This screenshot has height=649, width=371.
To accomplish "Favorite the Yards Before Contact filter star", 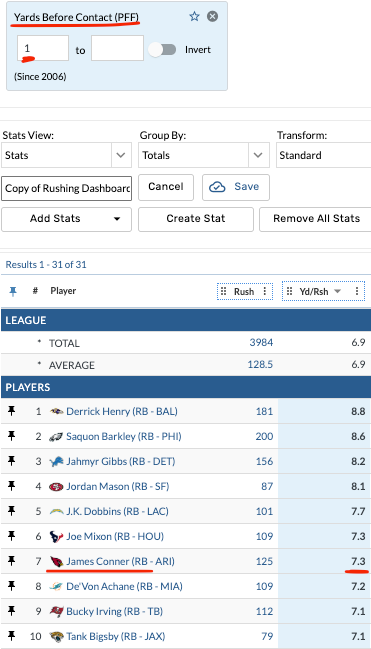I will (x=194, y=17).
